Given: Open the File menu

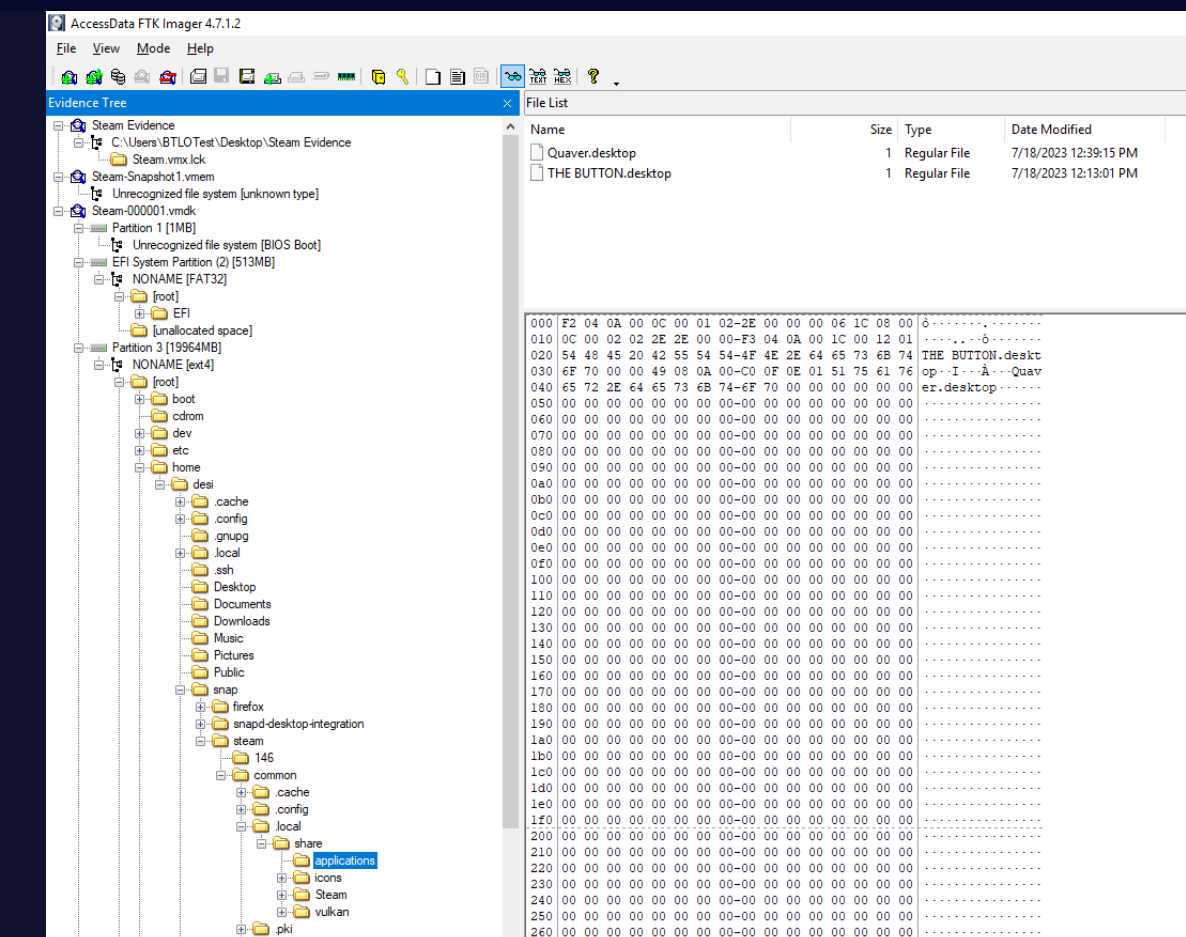Looking at the screenshot, I should (x=66, y=48).
